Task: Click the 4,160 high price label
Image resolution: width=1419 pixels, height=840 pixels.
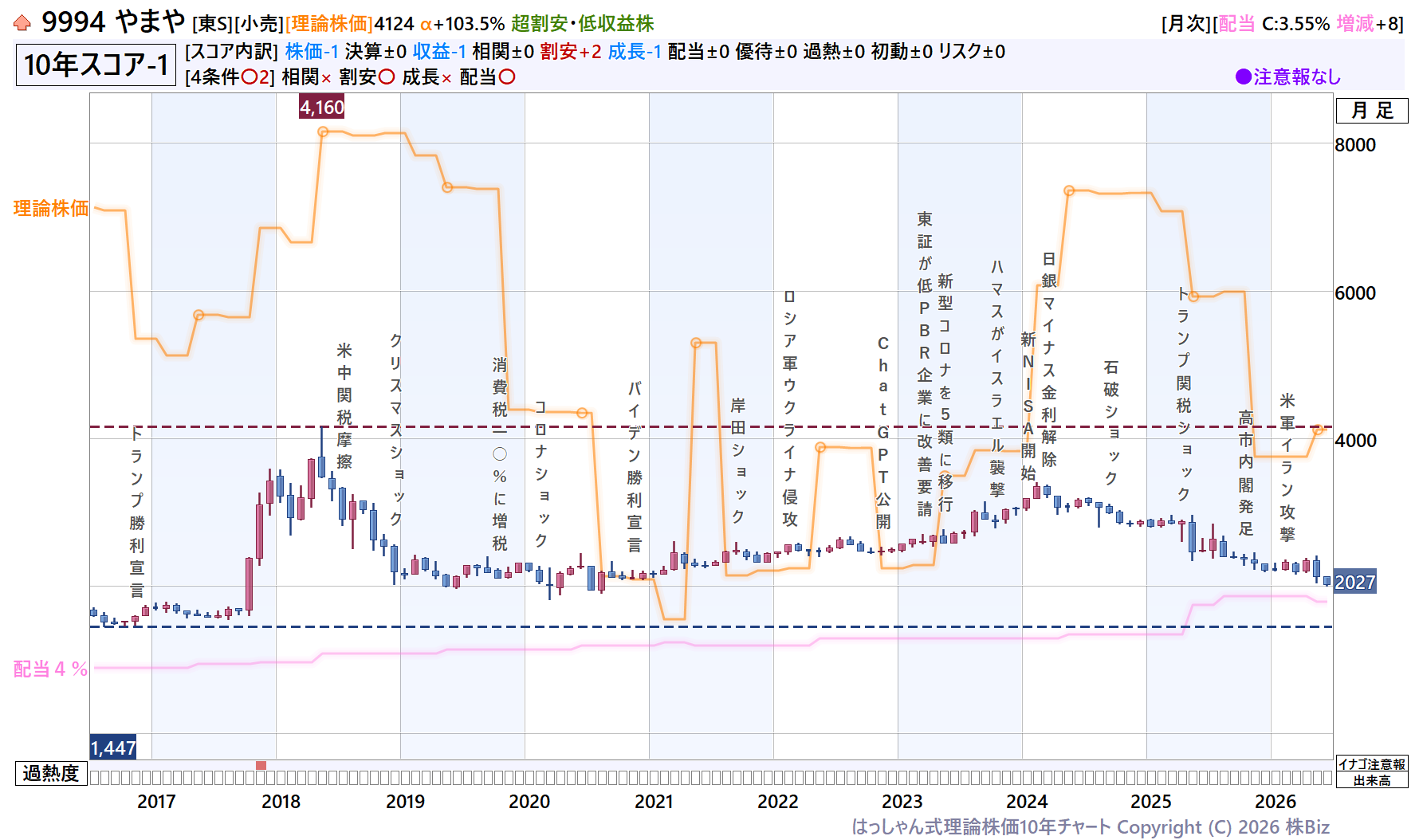Action: (322, 107)
